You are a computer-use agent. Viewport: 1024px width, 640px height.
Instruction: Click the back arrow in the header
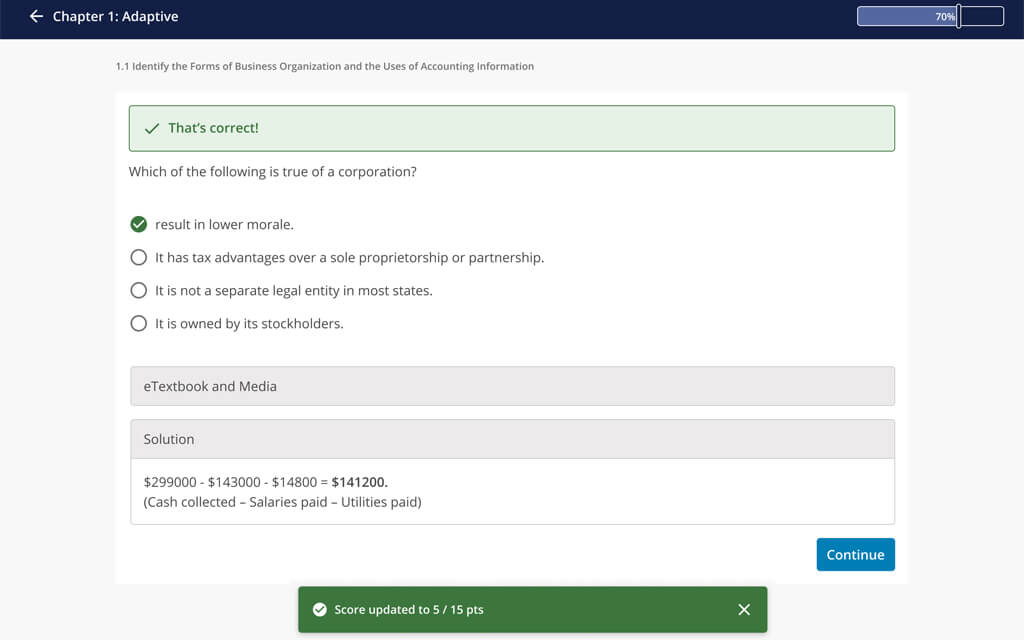pyautogui.click(x=36, y=16)
